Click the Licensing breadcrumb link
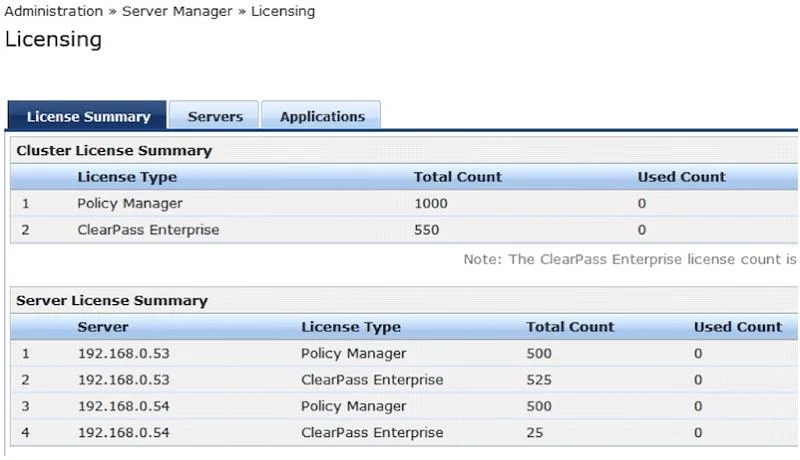This screenshot has width=800, height=460. (x=283, y=11)
